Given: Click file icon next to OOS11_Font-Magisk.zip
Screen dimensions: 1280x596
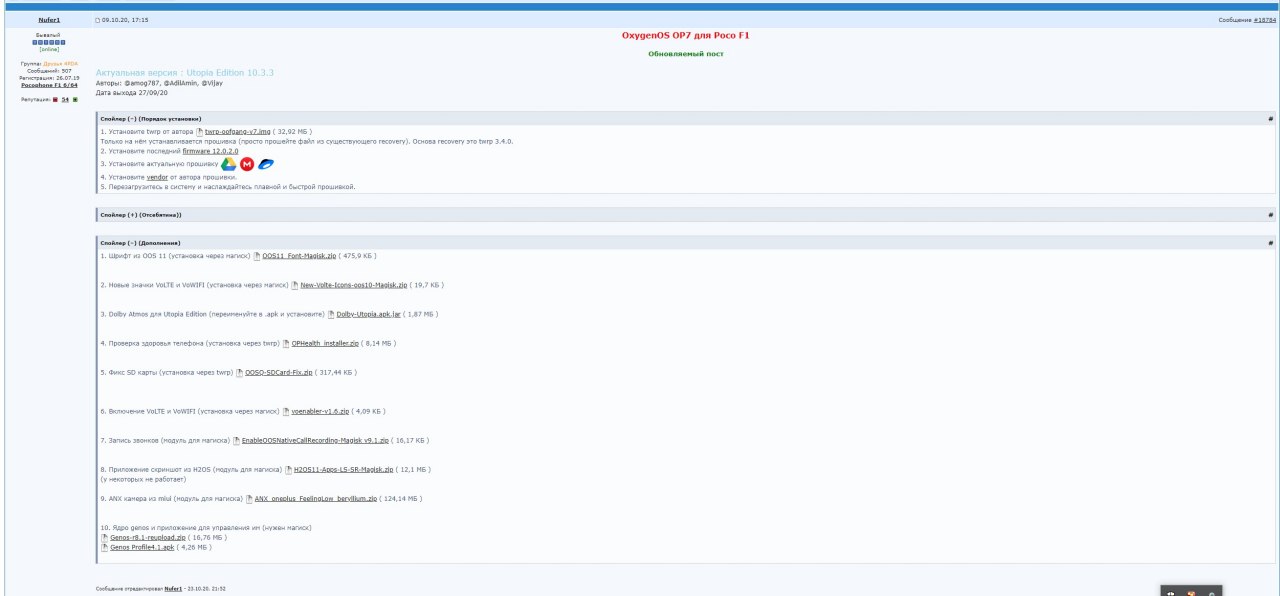Looking at the screenshot, I should coord(257,256).
